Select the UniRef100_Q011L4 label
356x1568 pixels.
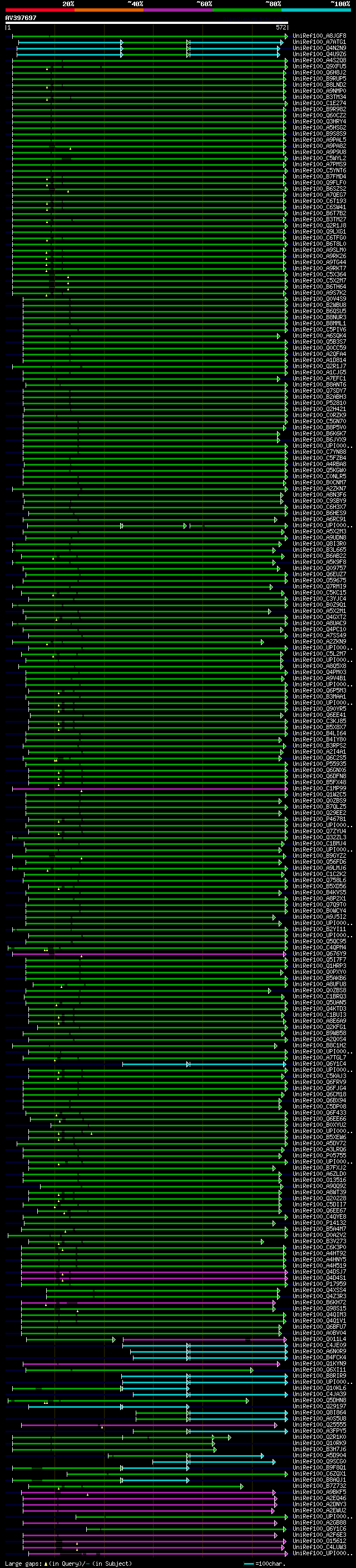pos(319,1339)
